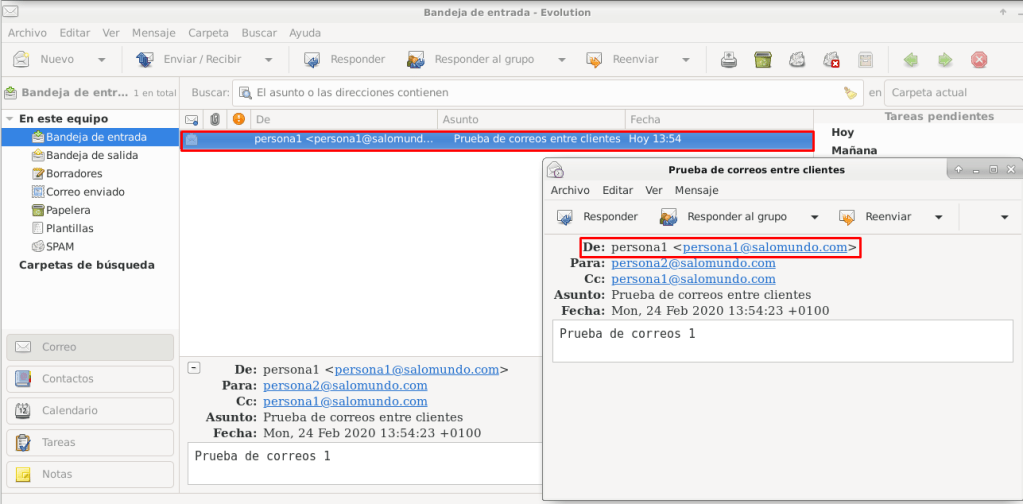
Task: Click the not-junk icon with red X
Action: click(831, 60)
